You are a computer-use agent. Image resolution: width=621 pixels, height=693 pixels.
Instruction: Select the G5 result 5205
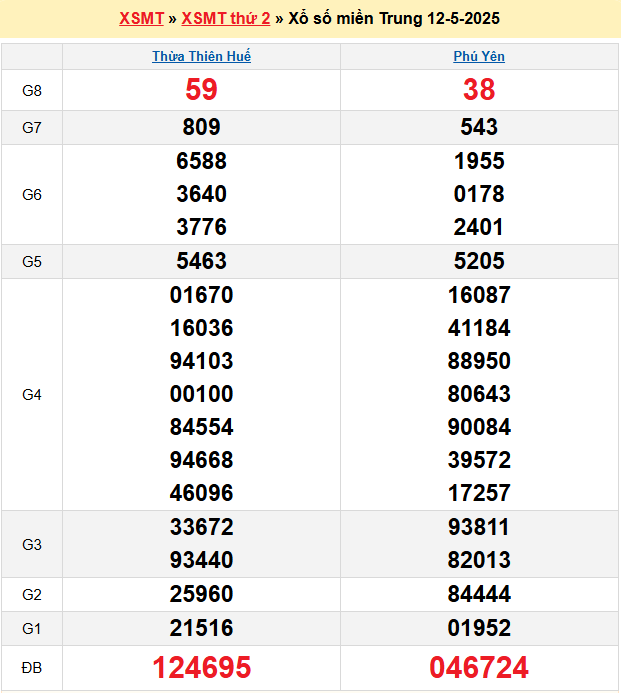pos(479,261)
